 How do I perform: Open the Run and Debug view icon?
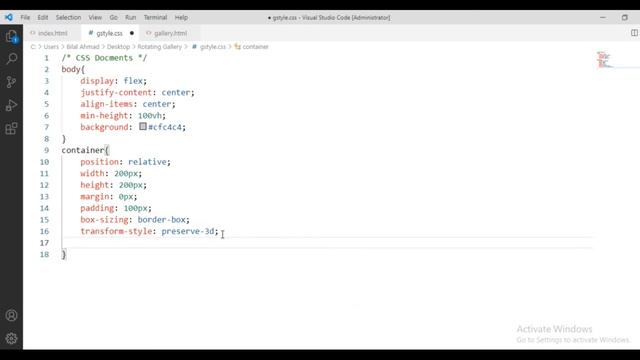11,105
